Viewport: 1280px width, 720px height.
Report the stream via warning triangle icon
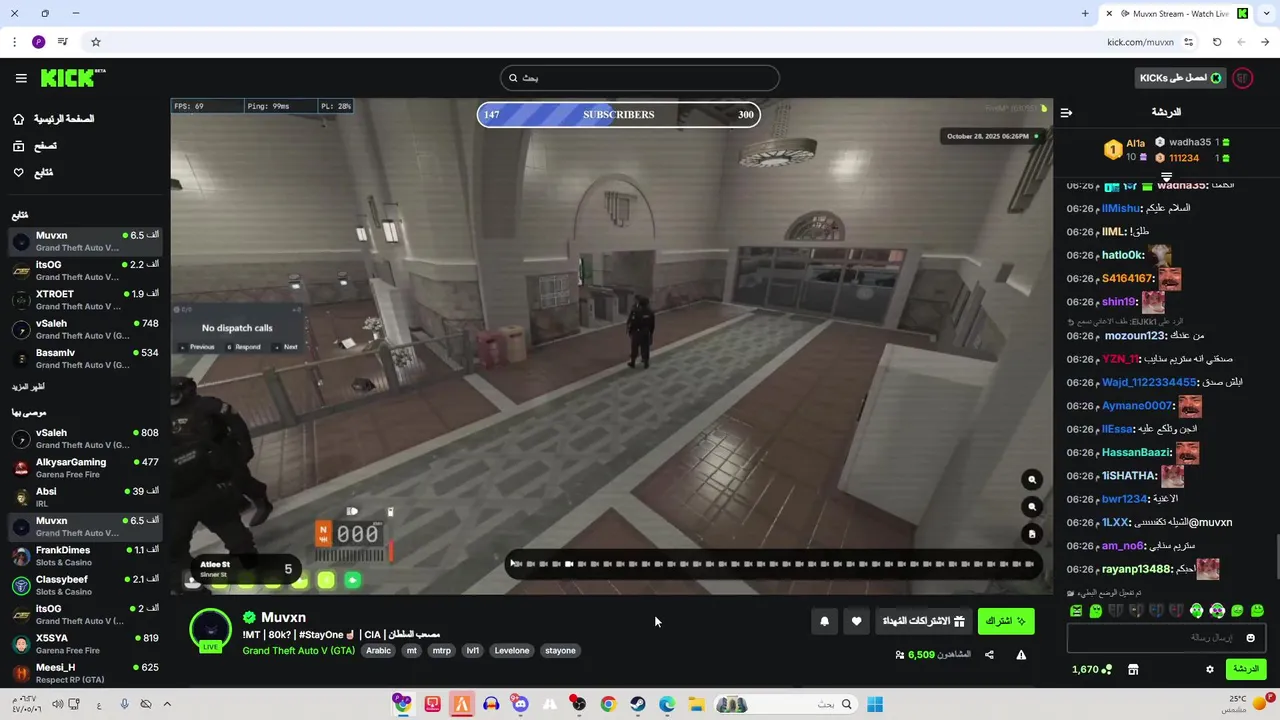click(x=1021, y=655)
